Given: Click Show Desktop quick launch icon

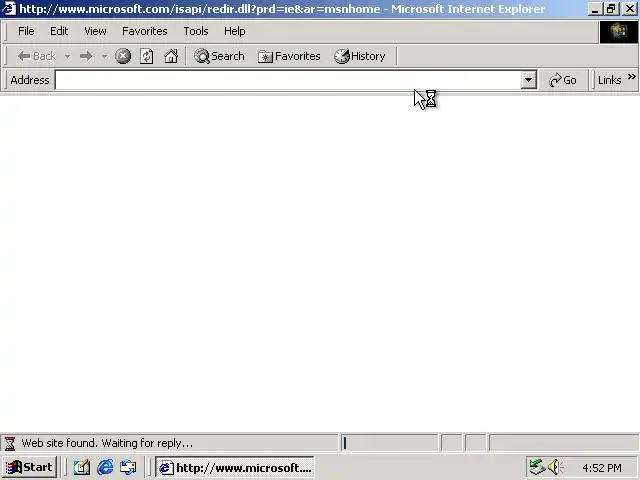Looking at the screenshot, I should point(82,467).
